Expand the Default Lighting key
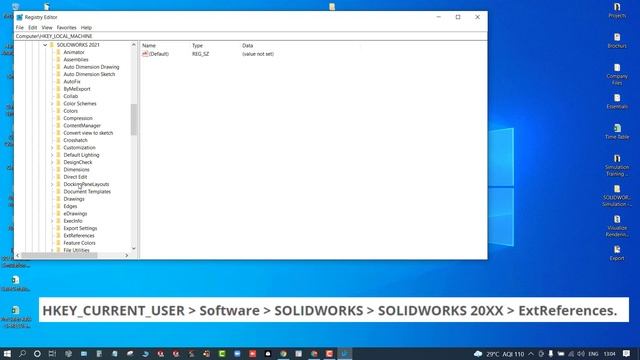This screenshot has height=360, width=640. point(52,155)
